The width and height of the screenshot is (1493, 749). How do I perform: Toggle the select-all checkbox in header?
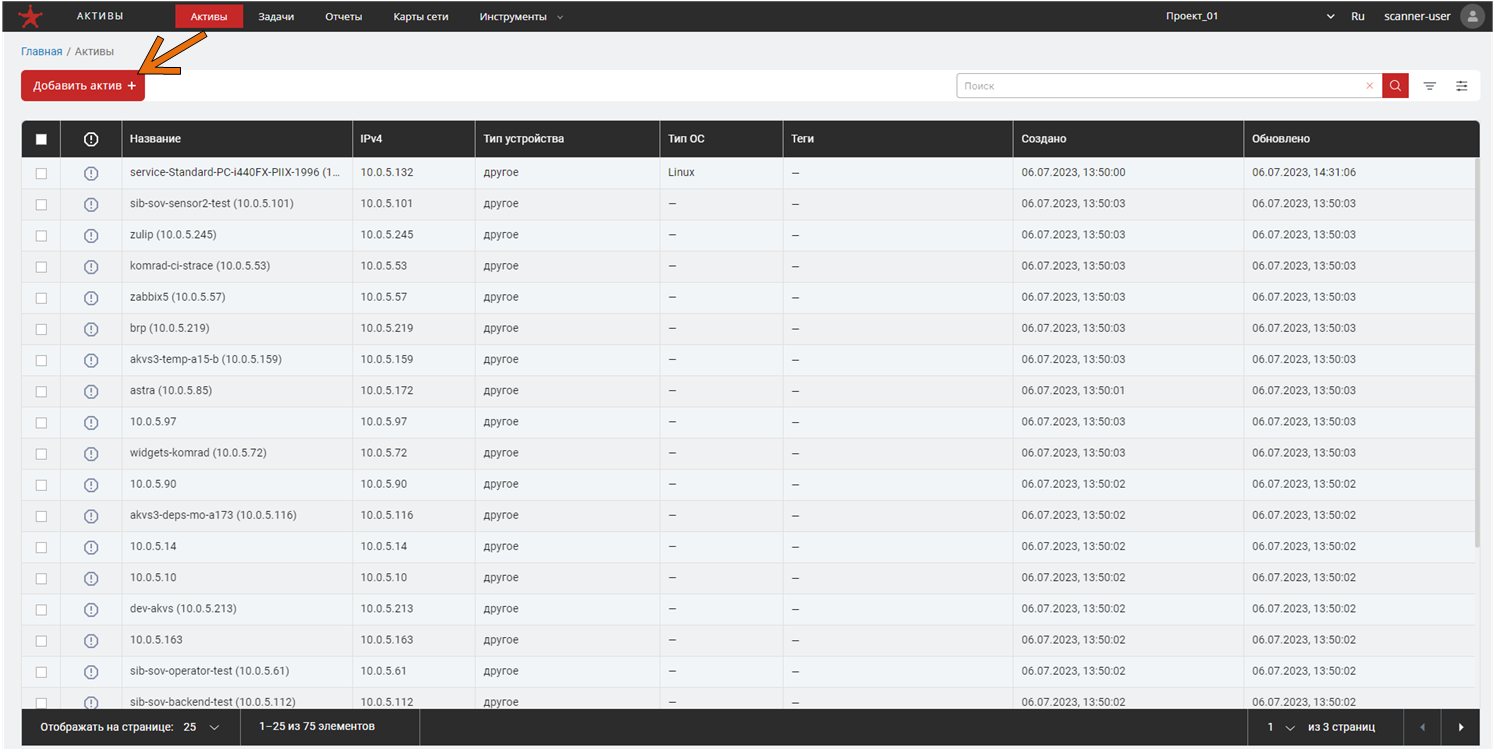(x=41, y=139)
